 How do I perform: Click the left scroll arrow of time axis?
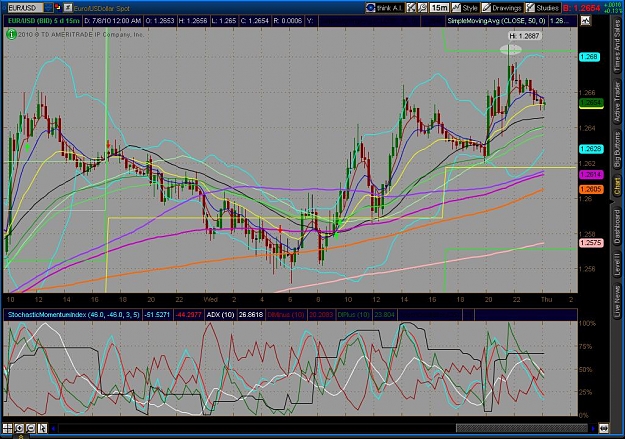tap(53, 429)
